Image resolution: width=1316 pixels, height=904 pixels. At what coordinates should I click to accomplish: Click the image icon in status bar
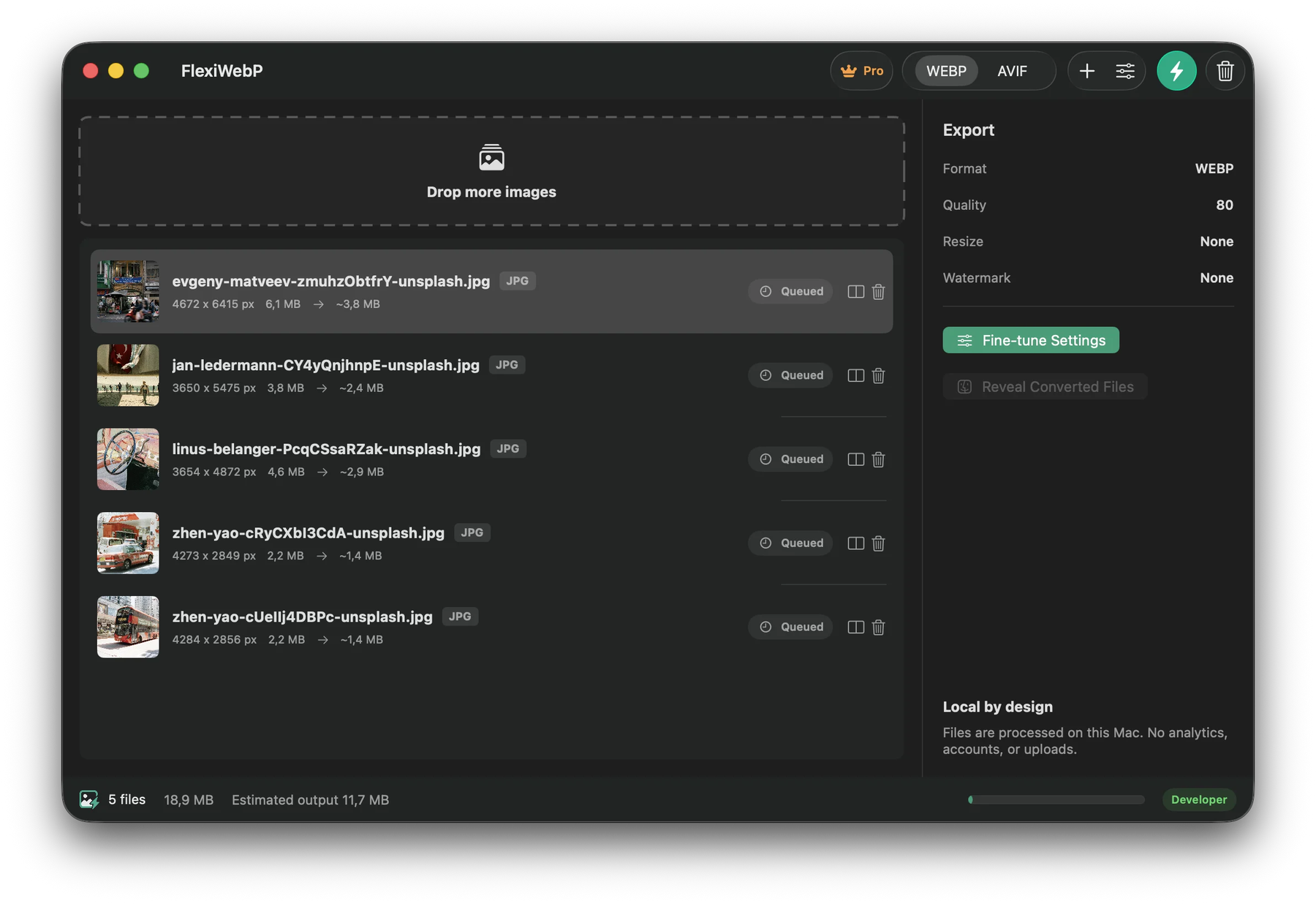click(89, 799)
